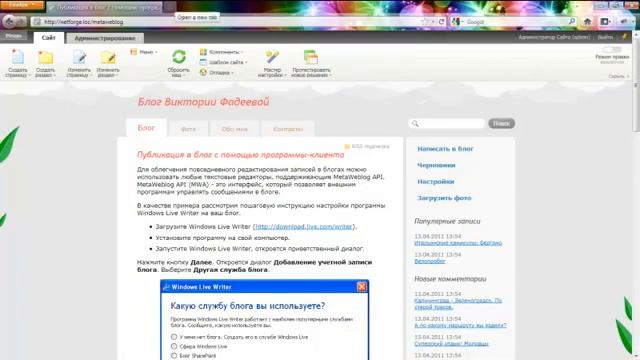Click the Написать в блог link
This screenshot has height=360, width=640.
click(x=445, y=149)
